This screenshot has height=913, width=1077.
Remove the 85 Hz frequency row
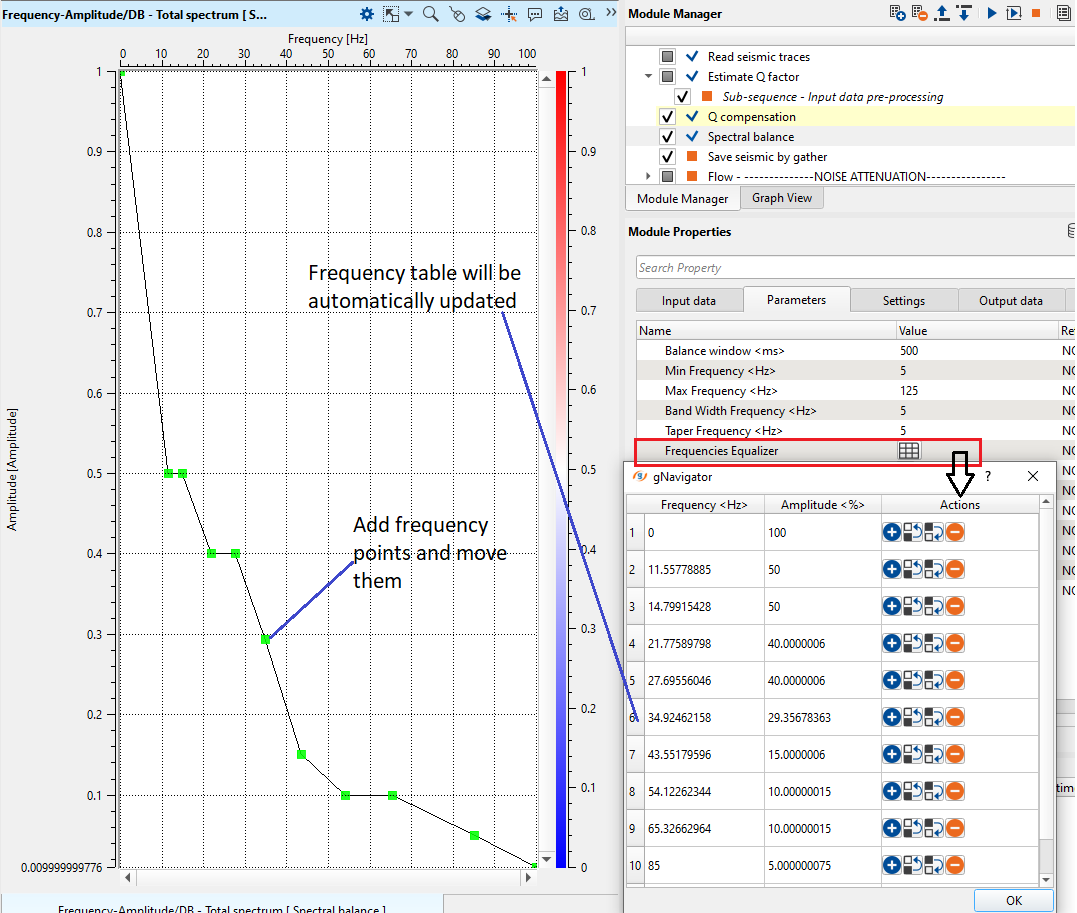[x=955, y=866]
